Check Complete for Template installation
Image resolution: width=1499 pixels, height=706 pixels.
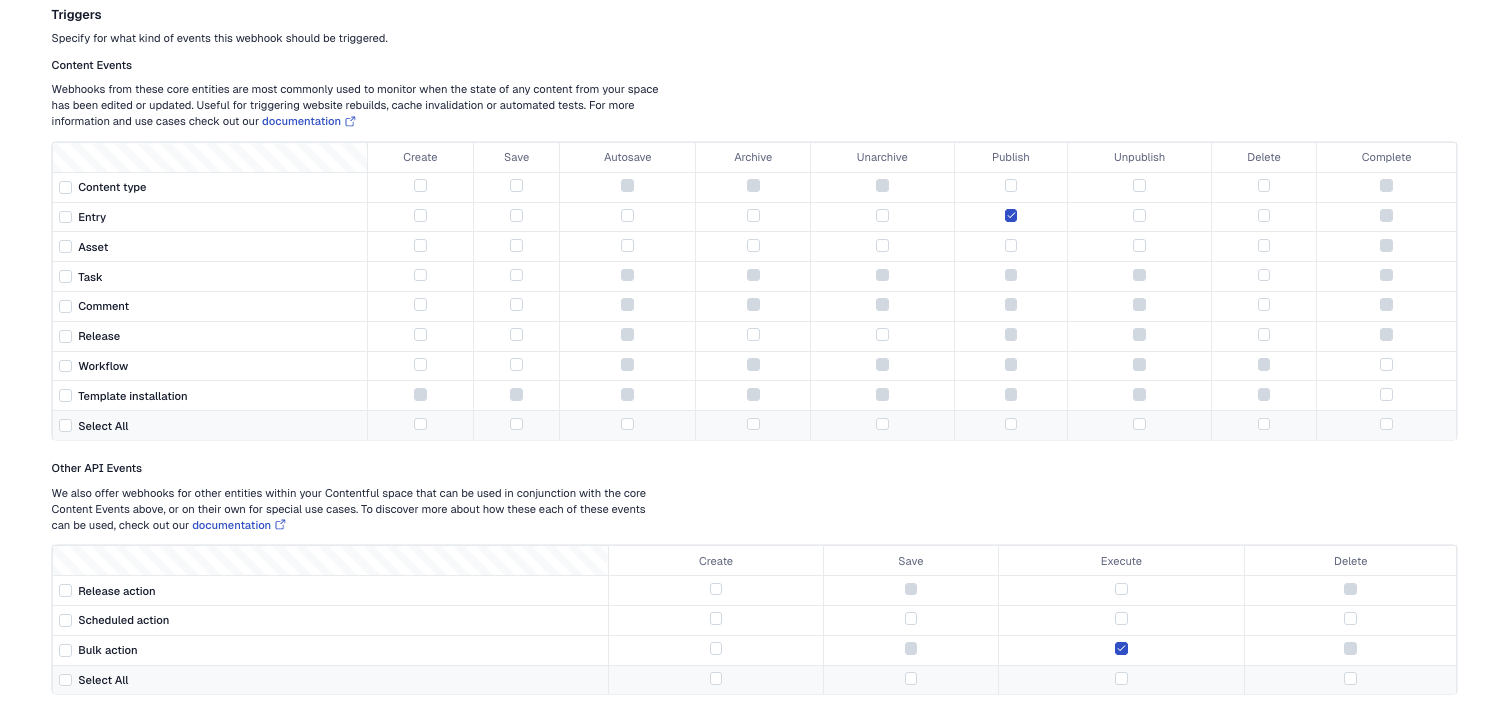[x=1386, y=395]
